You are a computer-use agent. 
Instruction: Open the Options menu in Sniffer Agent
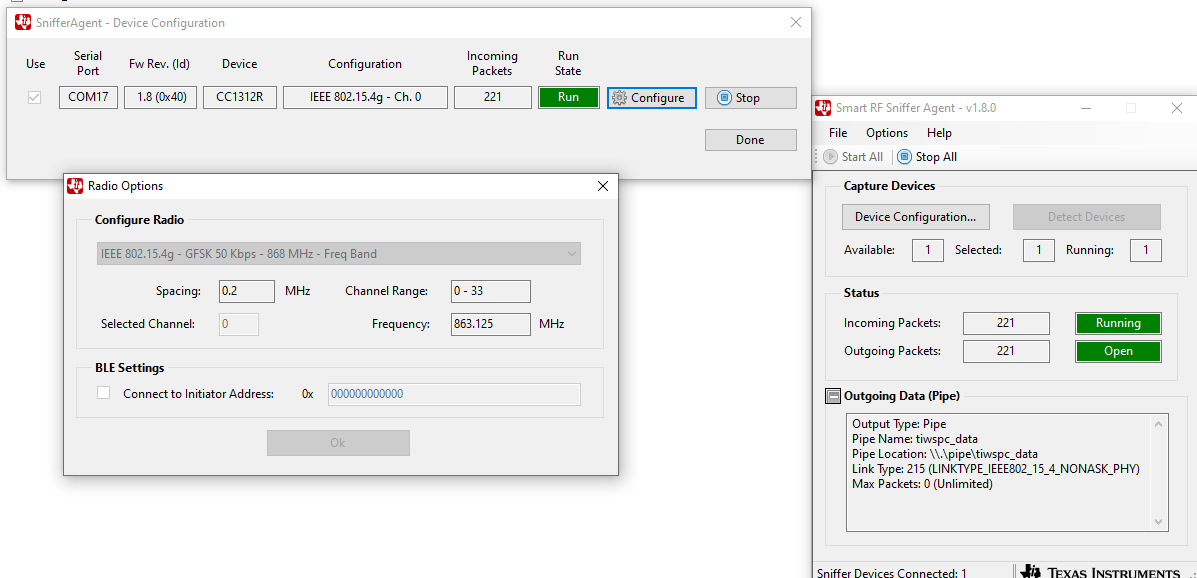[886, 133]
